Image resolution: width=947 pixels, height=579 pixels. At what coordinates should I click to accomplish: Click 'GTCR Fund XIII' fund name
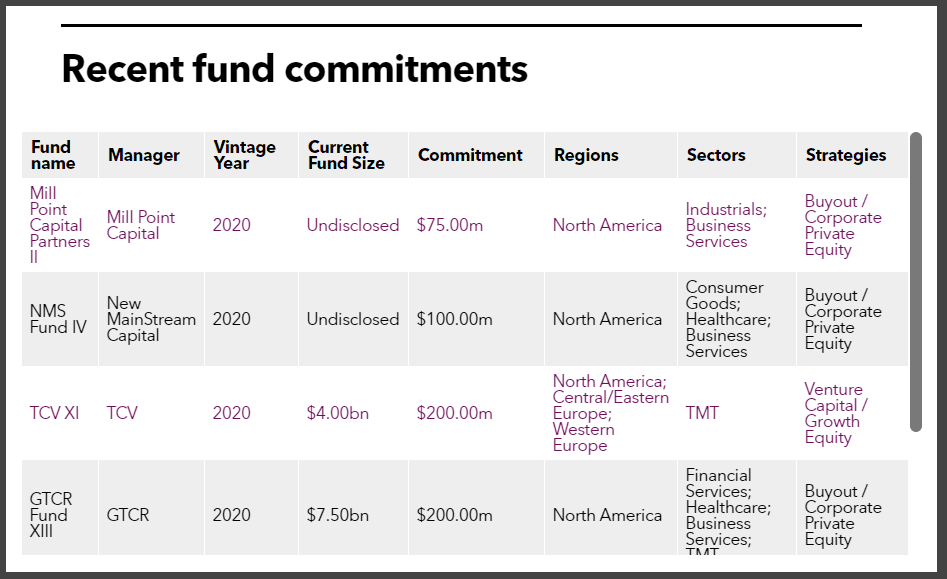coord(51,515)
